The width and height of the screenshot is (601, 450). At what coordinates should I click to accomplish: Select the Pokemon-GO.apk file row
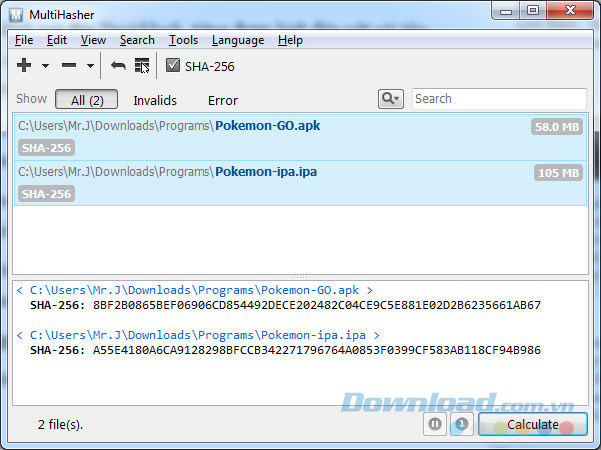[x=300, y=137]
